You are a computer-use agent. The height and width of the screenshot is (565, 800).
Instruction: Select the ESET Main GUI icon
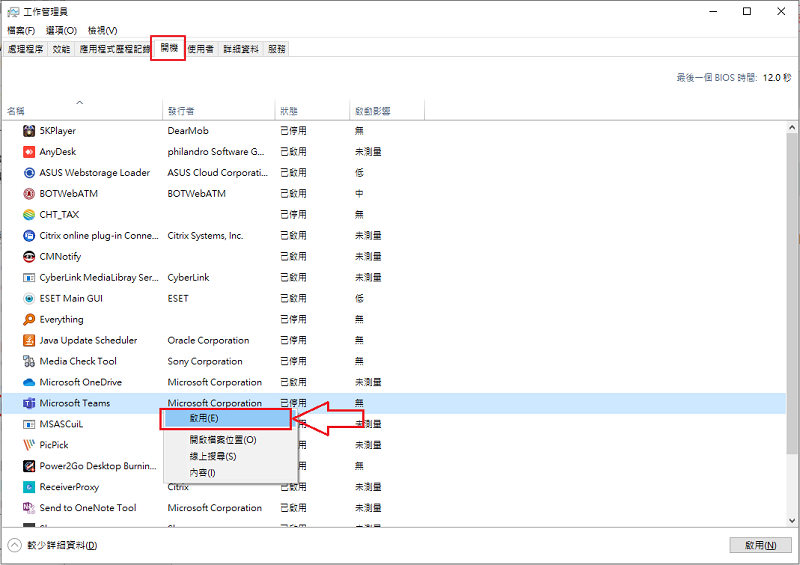29,299
